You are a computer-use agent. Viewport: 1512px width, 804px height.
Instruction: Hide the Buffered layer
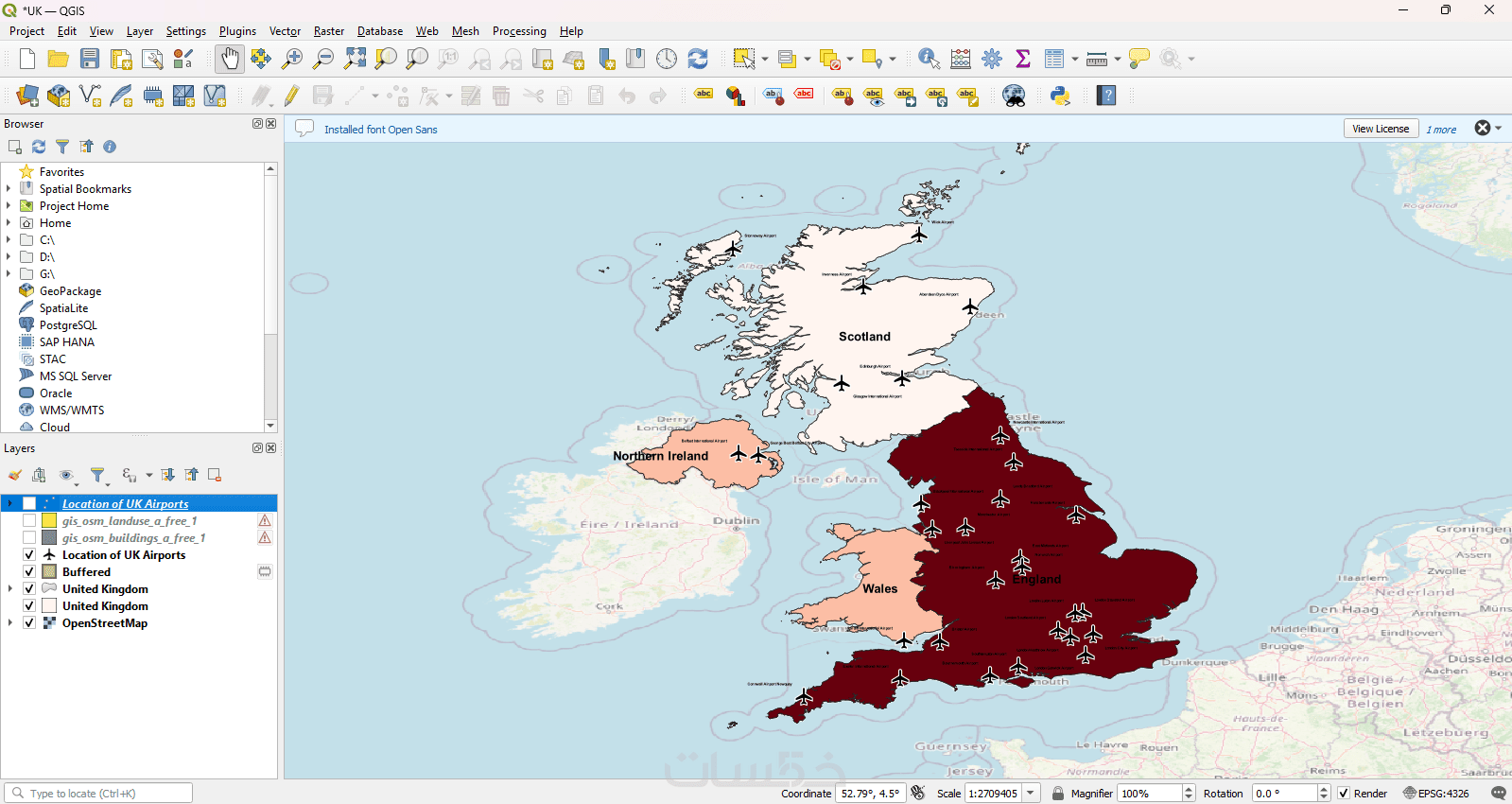pyautogui.click(x=29, y=572)
